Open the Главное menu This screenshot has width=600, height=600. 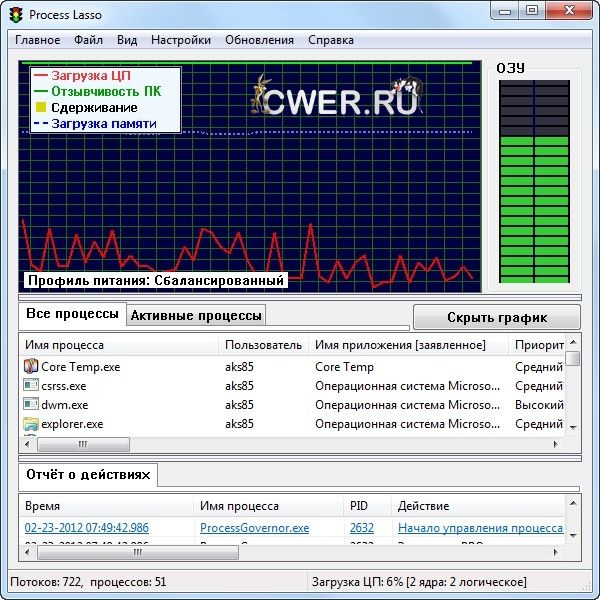click(38, 40)
